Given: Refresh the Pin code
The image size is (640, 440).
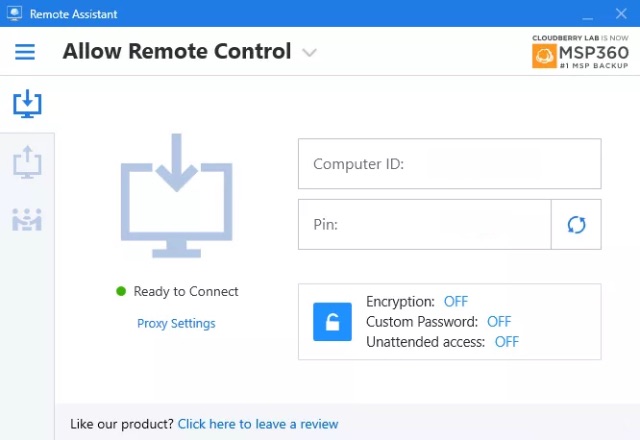Looking at the screenshot, I should coord(576,224).
